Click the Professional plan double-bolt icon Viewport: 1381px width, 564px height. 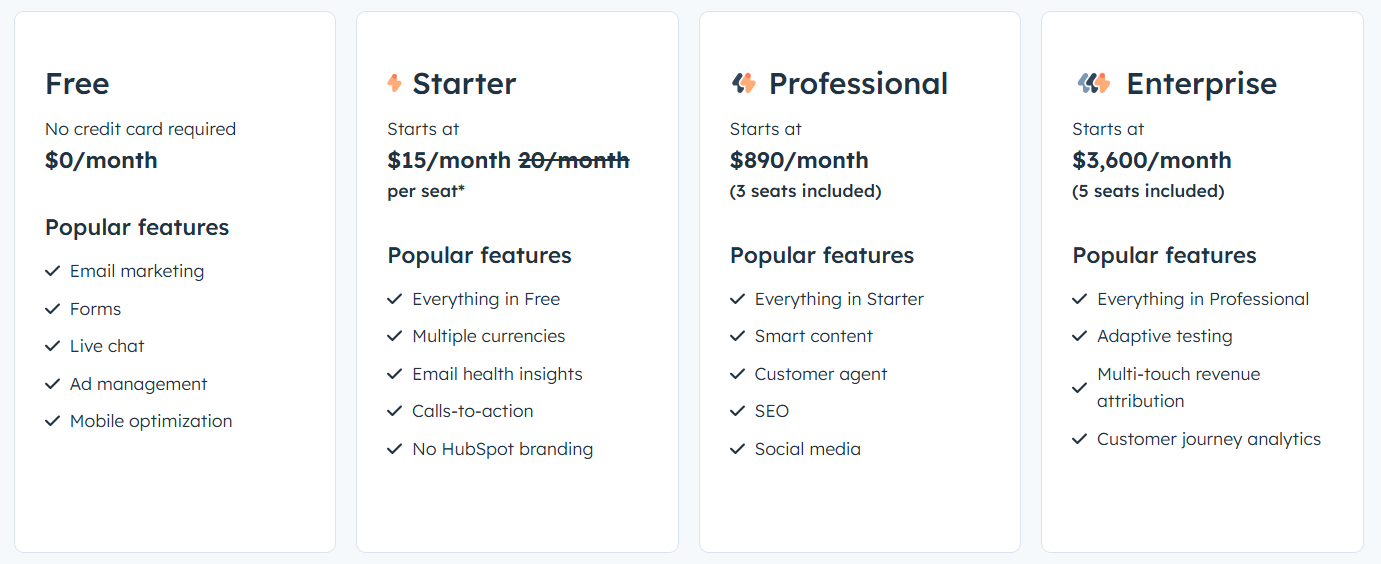point(743,83)
